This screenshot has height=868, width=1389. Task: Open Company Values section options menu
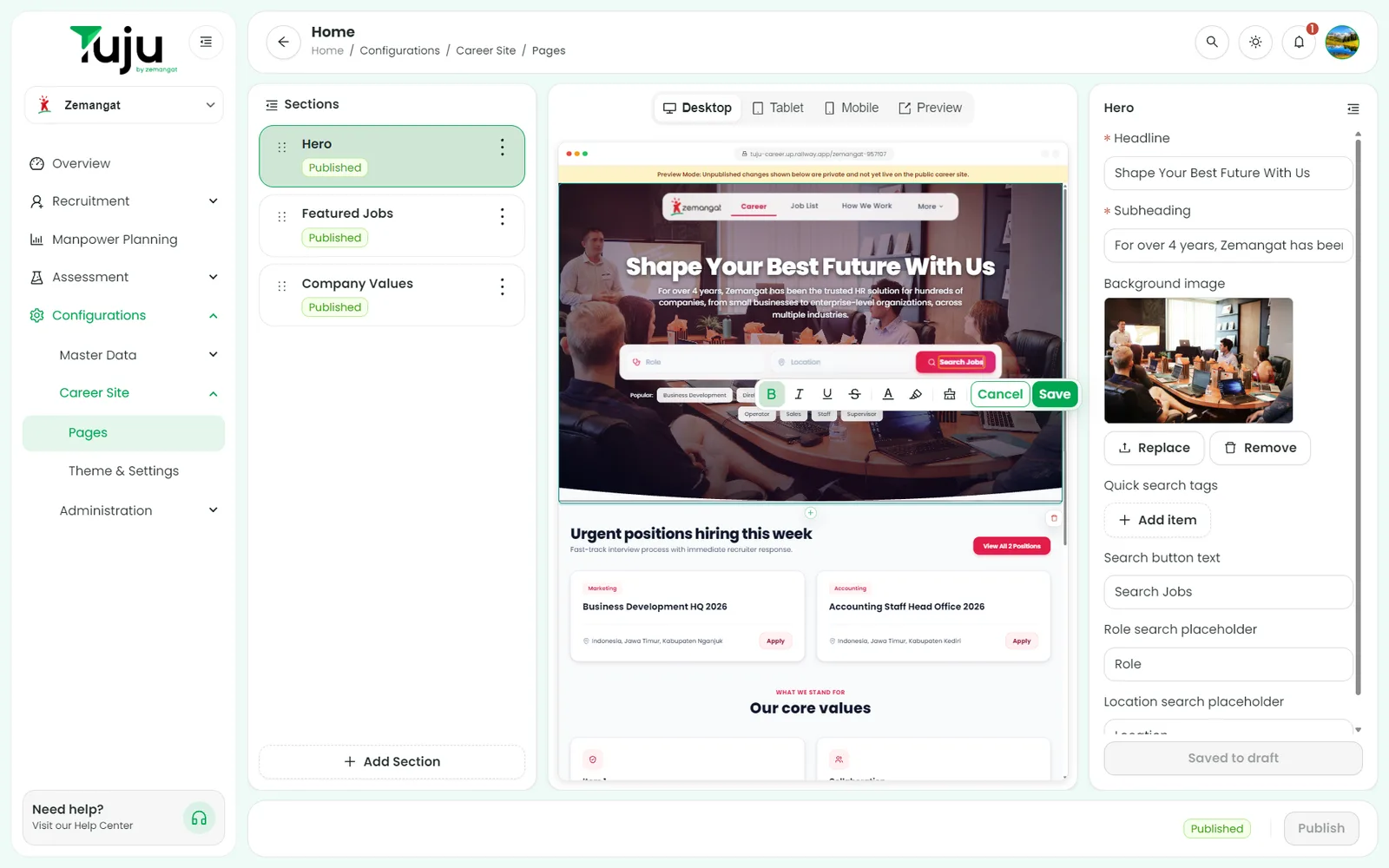point(502,287)
